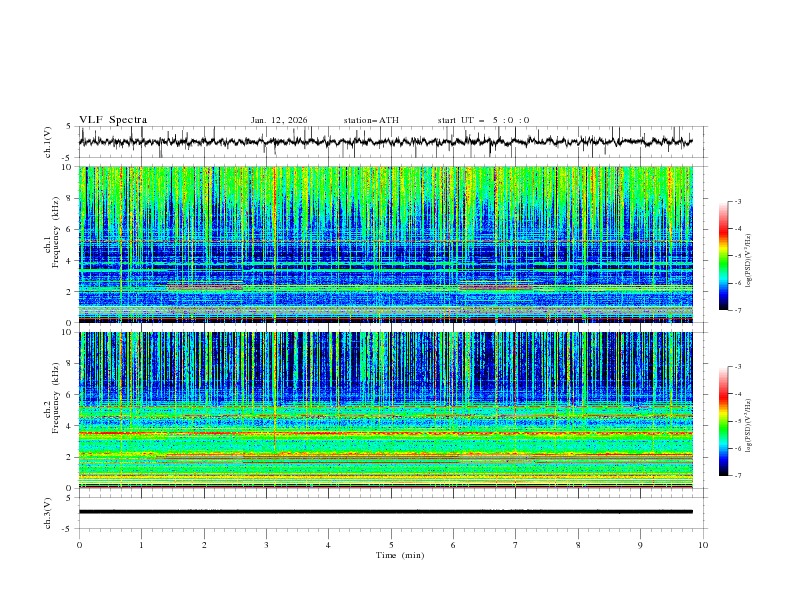Click the ch.1 voltage waveform trace
Image resolution: width=792 pixels, height=612 pixels.
click(385, 142)
